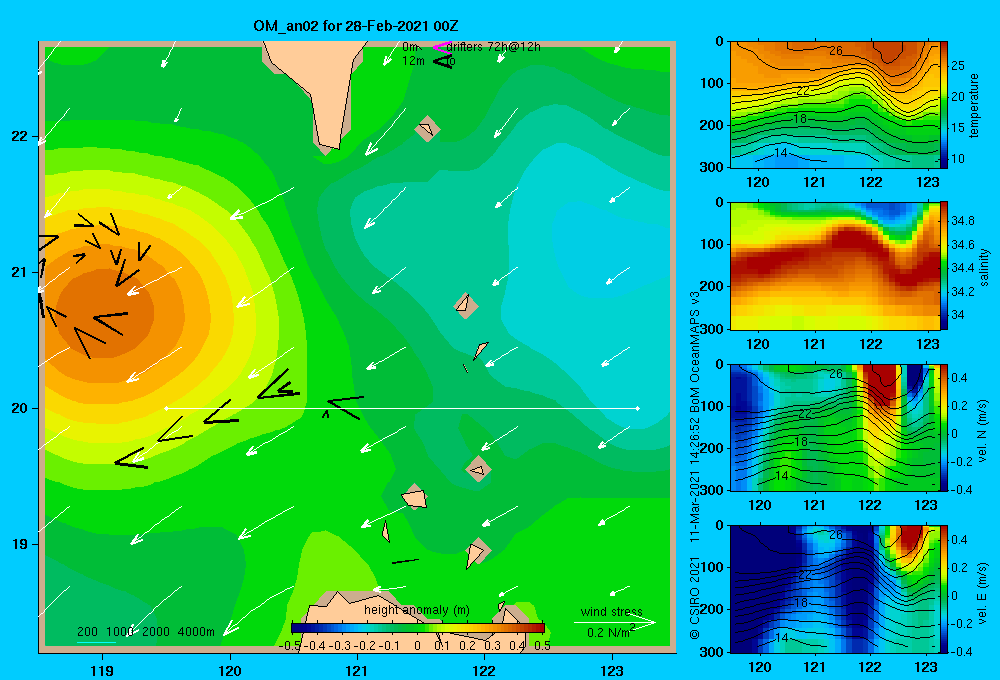The width and height of the screenshot is (1000, 680).
Task: Click the longitude tick label '121' on the map
Action: [x=357, y=670]
